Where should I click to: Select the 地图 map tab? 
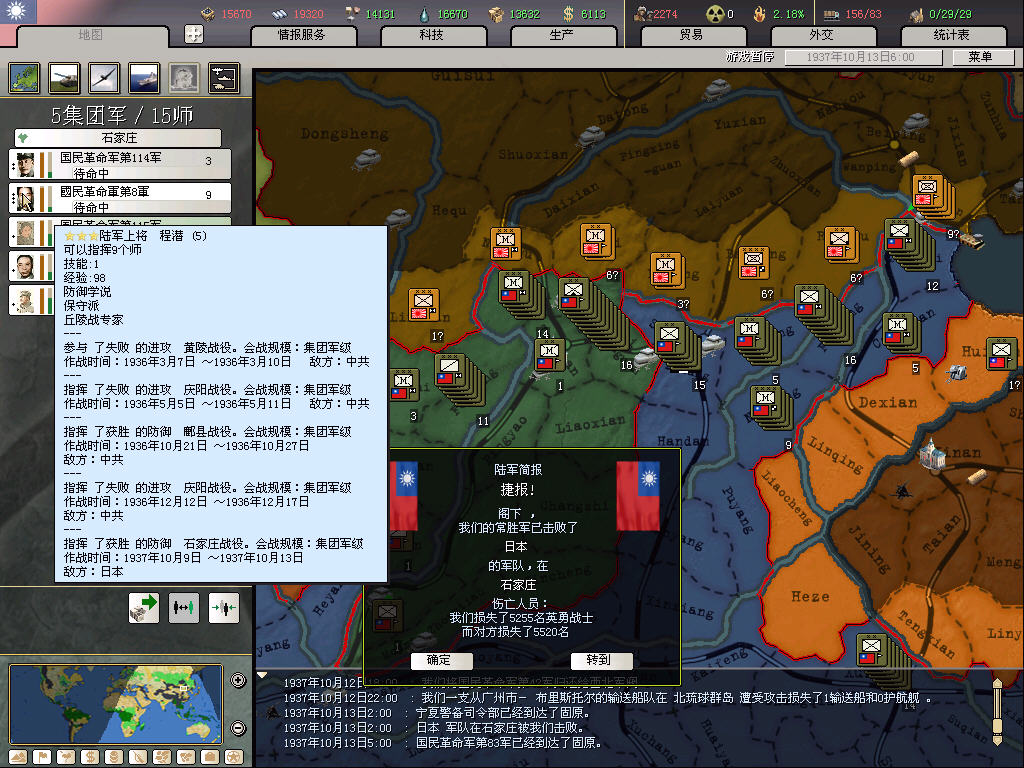pos(91,35)
